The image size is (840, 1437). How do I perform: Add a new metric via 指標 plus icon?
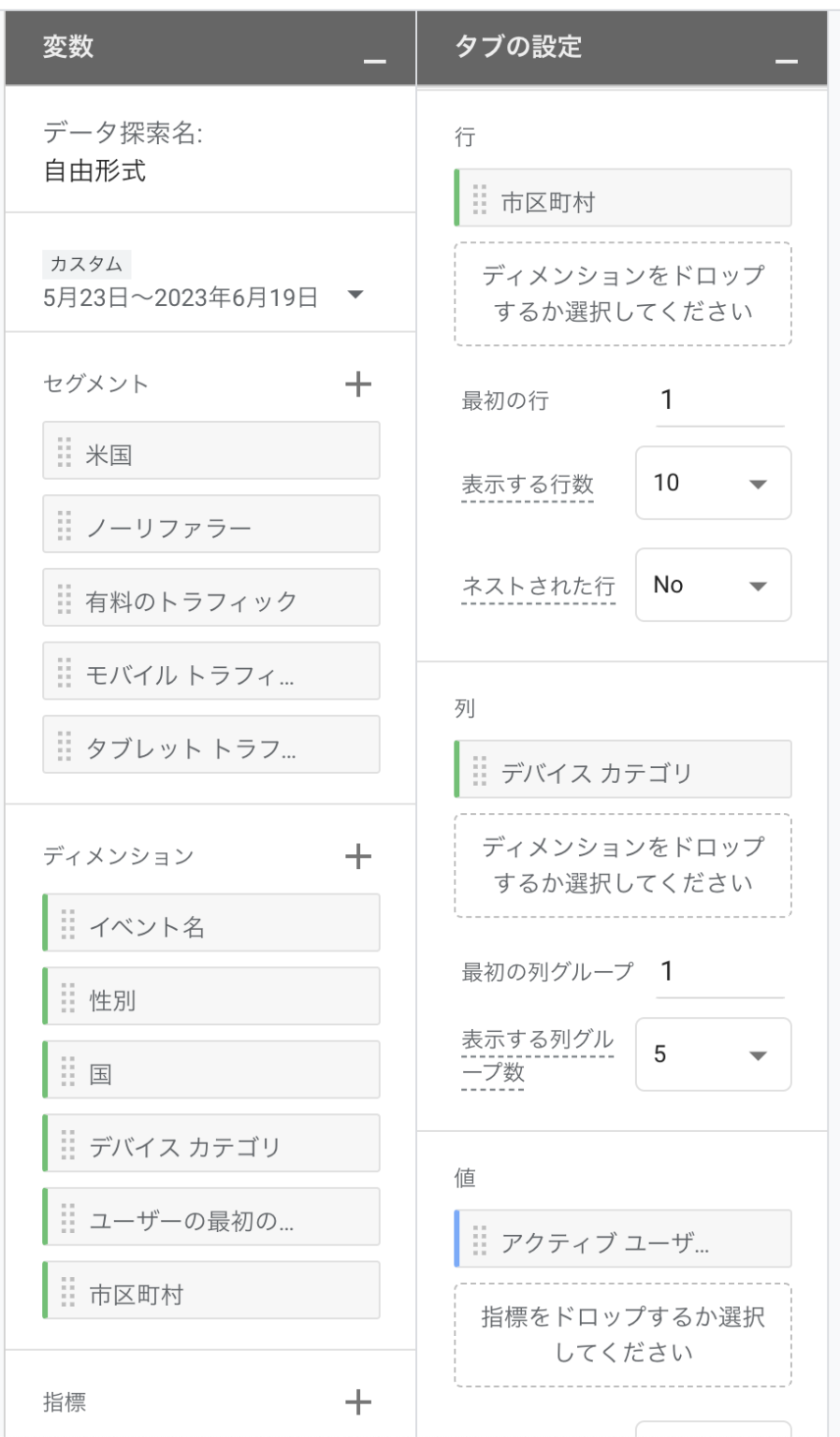coord(358,1402)
